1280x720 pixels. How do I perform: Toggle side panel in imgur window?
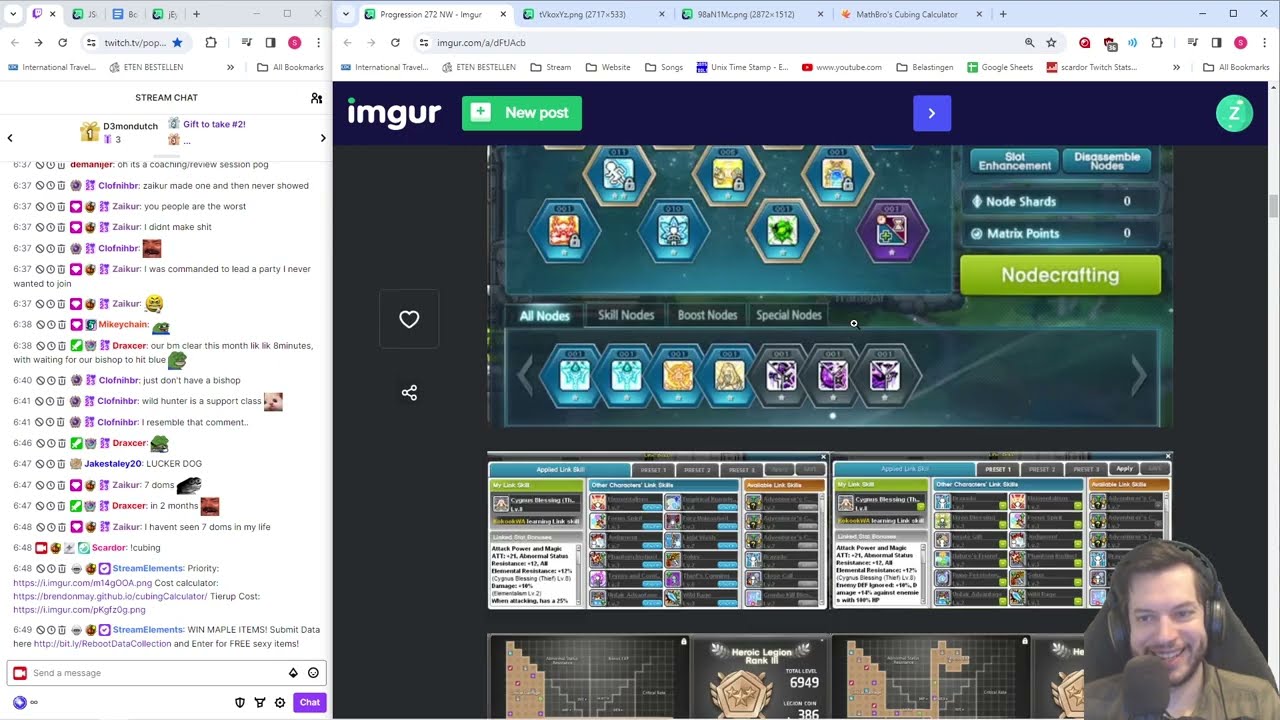1216,43
